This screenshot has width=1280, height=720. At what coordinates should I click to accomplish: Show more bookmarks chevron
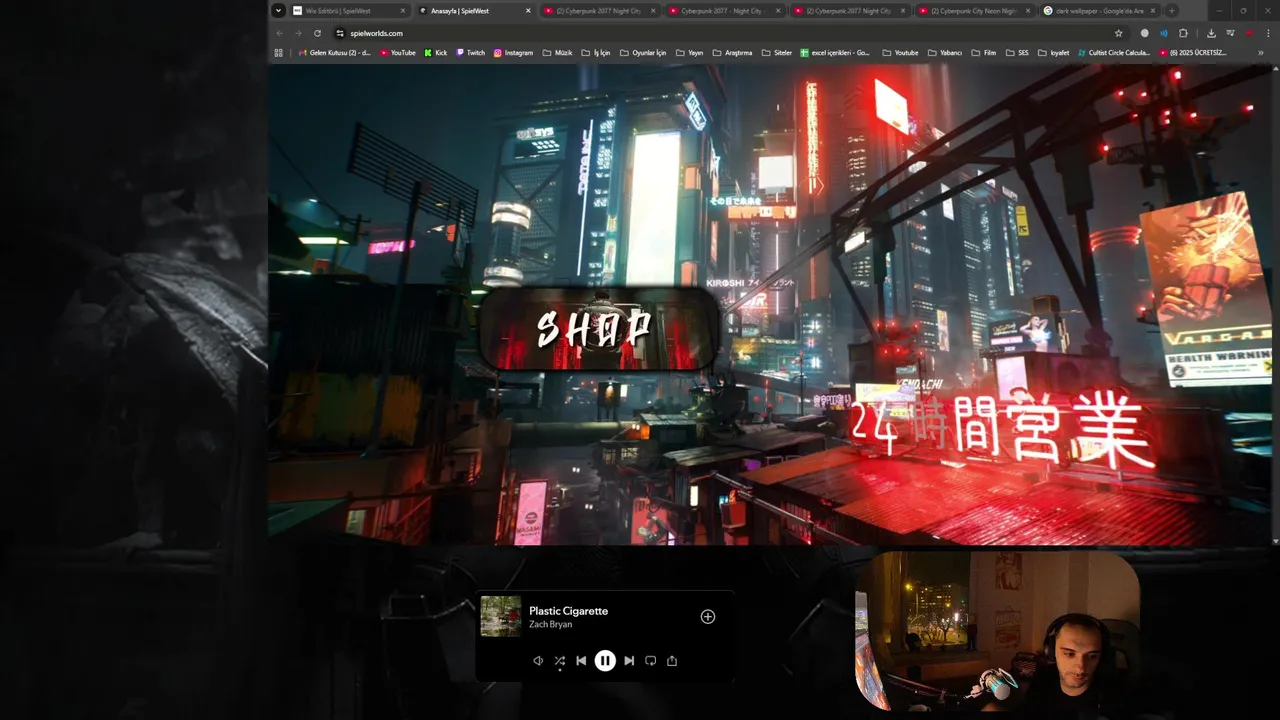click(1260, 53)
